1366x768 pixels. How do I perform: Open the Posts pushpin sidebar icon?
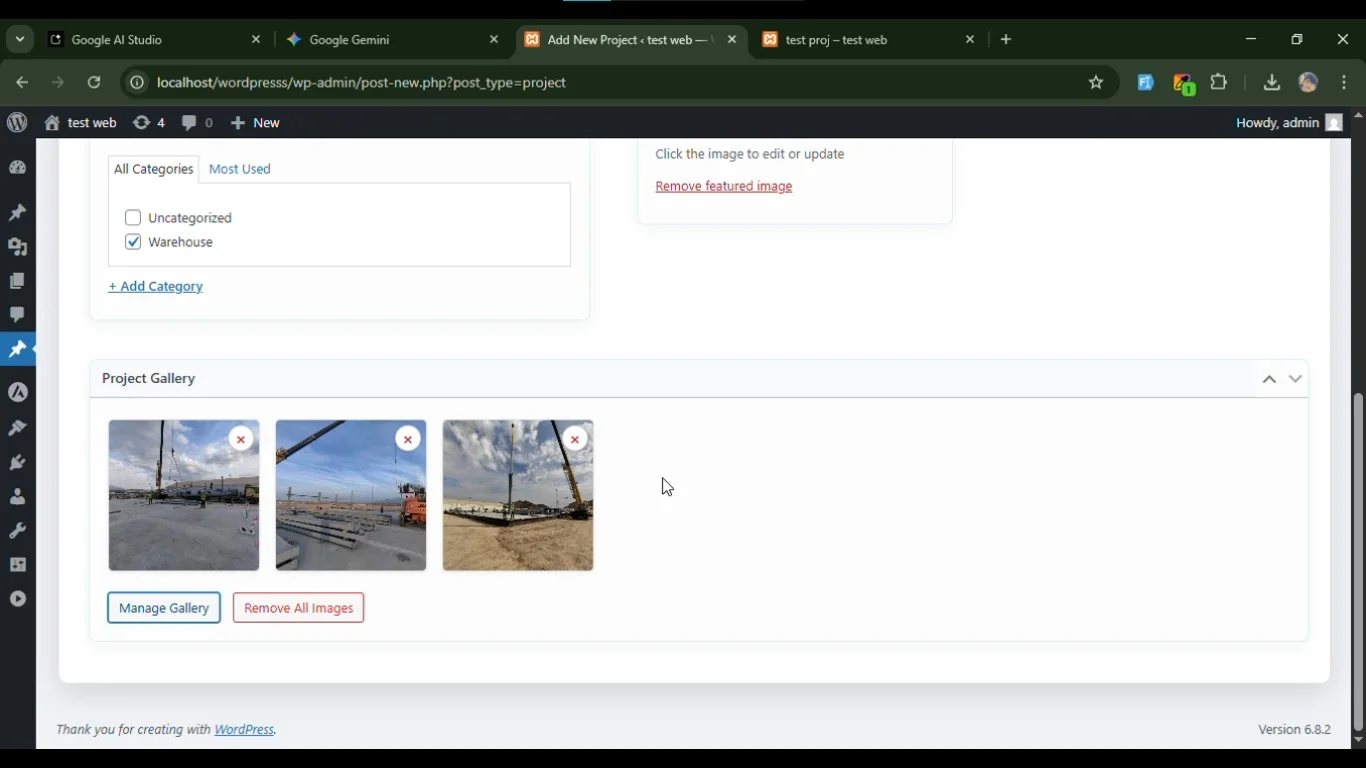(18, 213)
